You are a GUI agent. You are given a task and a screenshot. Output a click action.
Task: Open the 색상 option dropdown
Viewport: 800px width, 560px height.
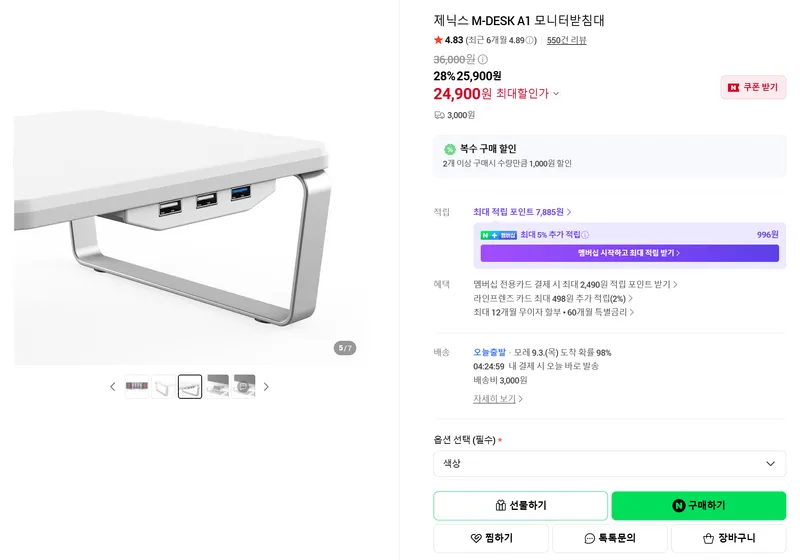click(x=610, y=464)
